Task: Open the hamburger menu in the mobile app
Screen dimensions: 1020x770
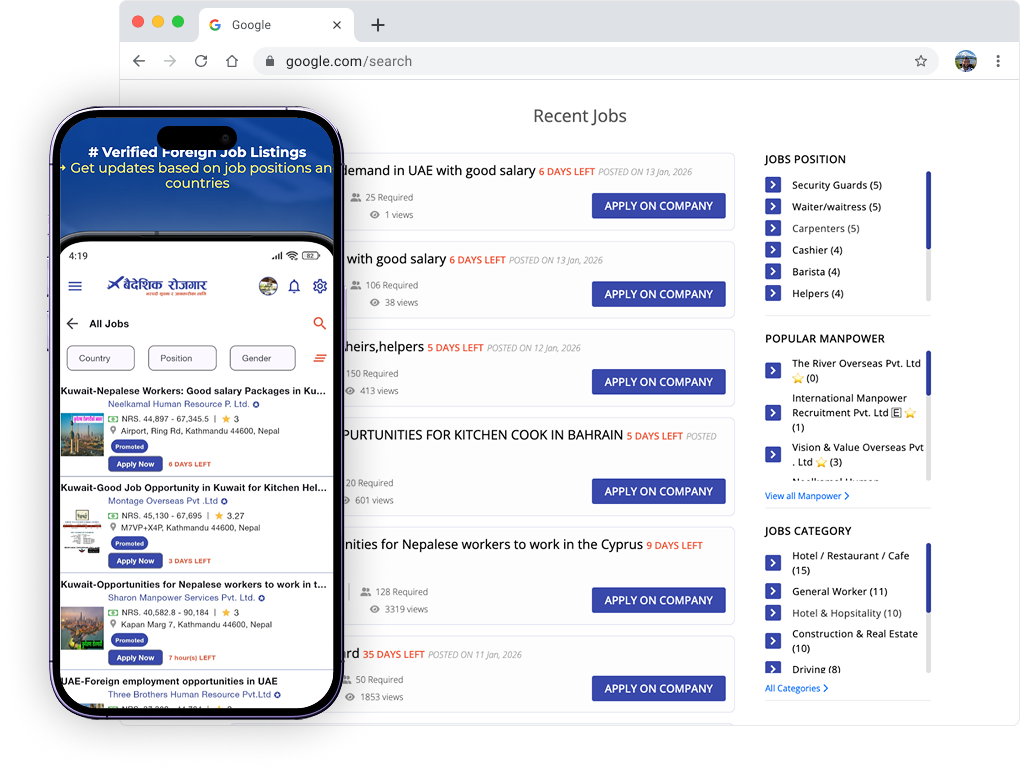Action: click(x=75, y=286)
